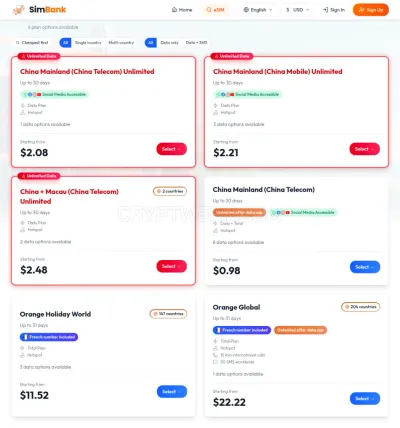Click the 204 countries badge on Orange Global
Image resolution: width=400 pixels, height=428 pixels.
(x=360, y=307)
